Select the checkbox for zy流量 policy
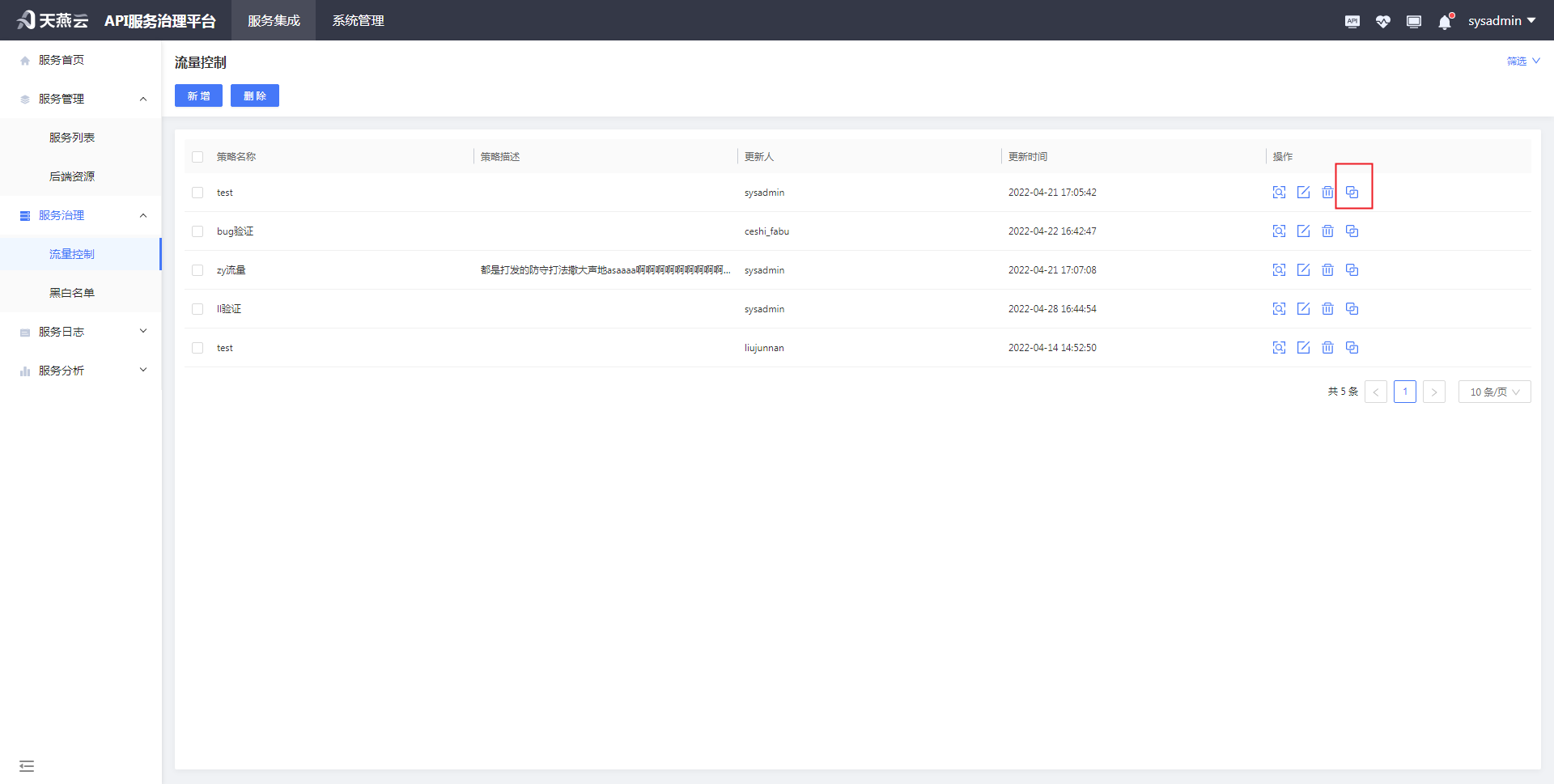The width and height of the screenshot is (1554, 784). click(197, 270)
